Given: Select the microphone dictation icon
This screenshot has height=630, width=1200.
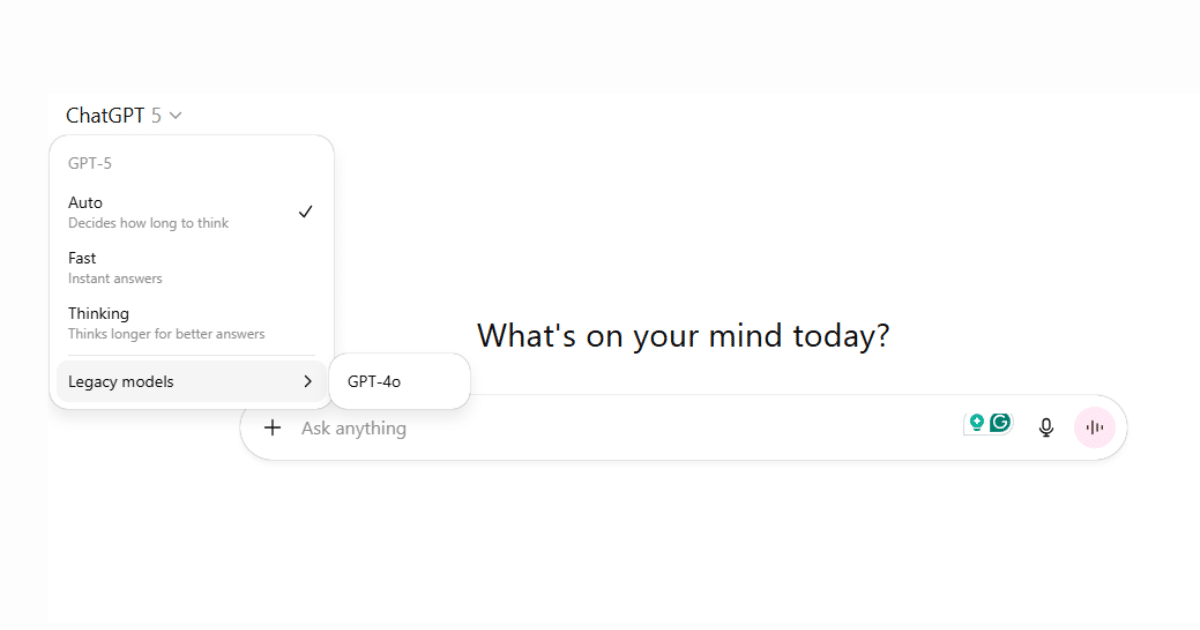Looking at the screenshot, I should coord(1046,427).
